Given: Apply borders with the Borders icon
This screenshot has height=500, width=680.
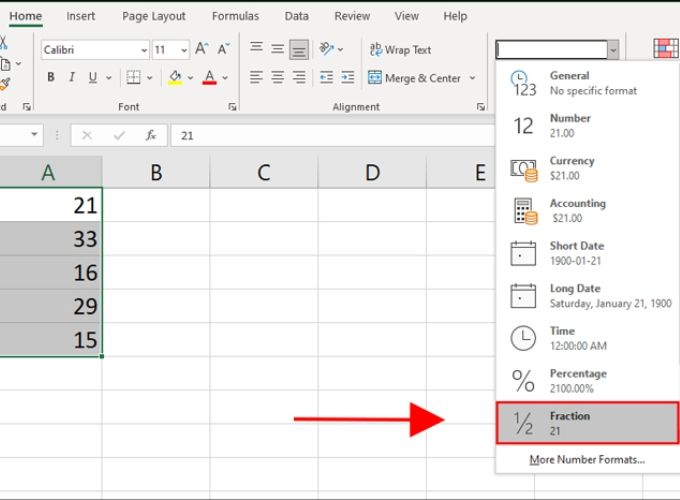Looking at the screenshot, I should click(134, 78).
